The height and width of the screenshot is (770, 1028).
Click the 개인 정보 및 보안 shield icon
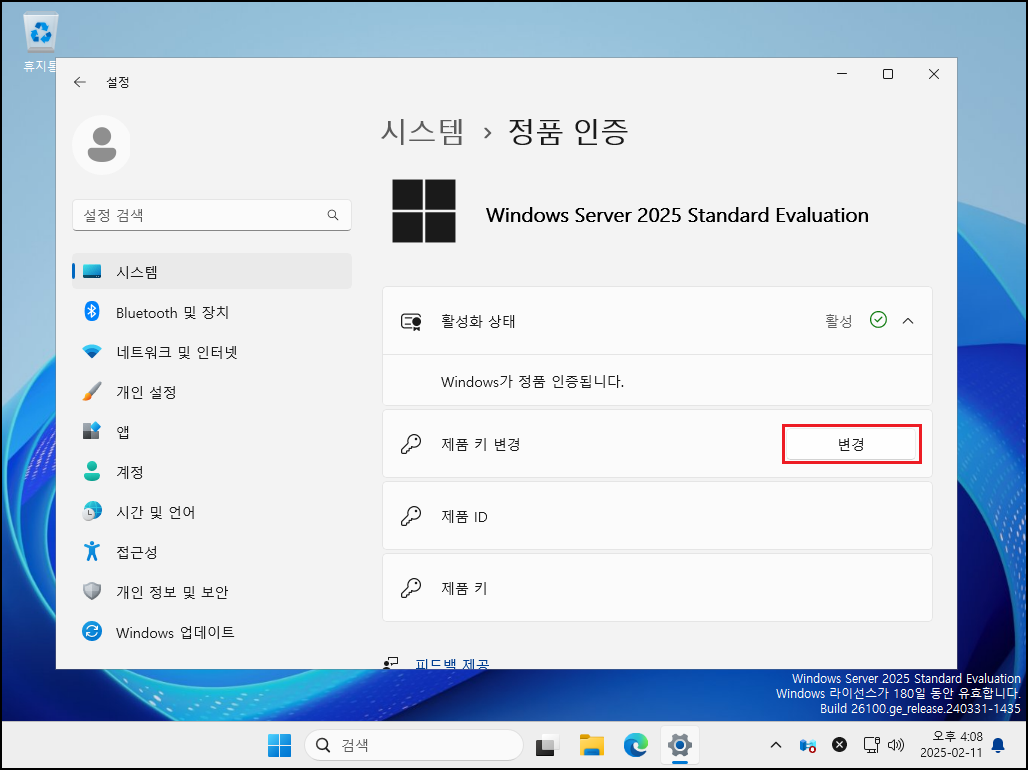pos(92,592)
